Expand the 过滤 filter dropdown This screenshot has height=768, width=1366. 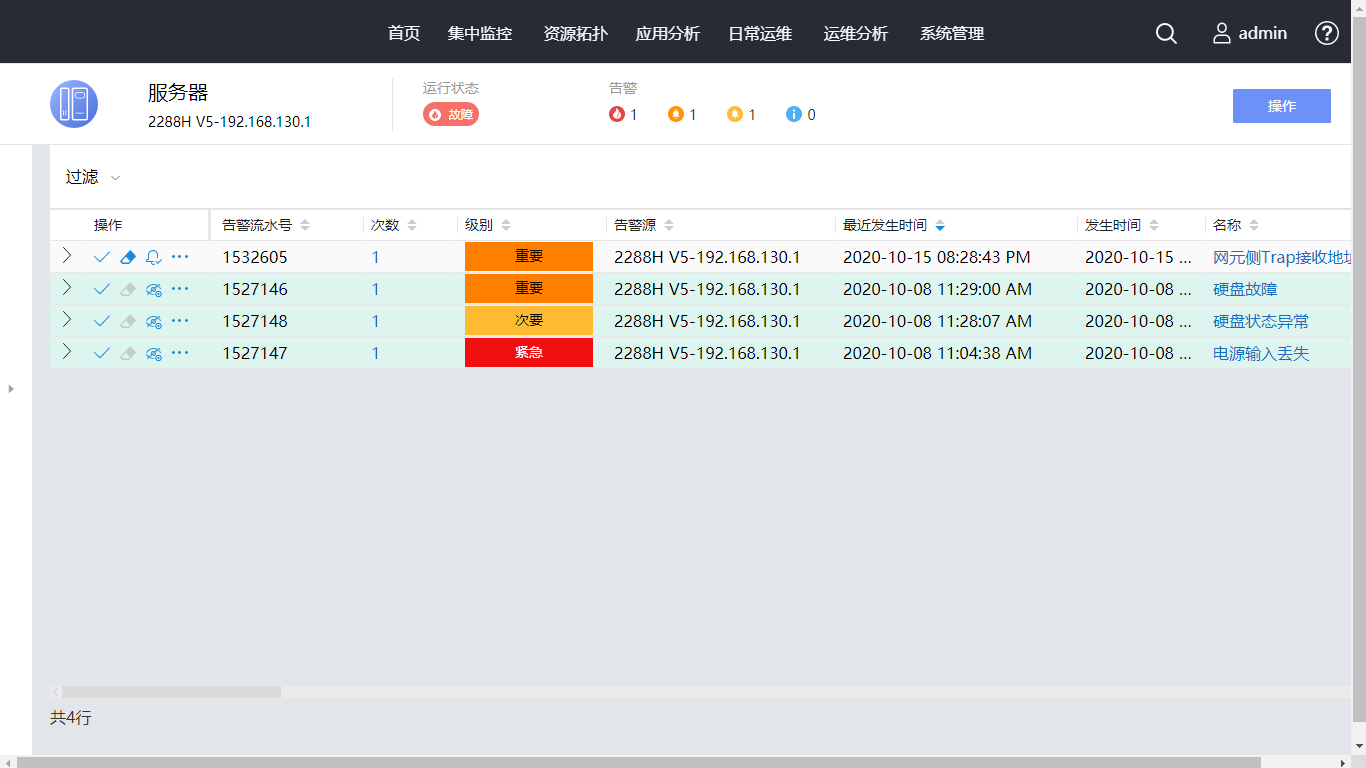tap(93, 177)
